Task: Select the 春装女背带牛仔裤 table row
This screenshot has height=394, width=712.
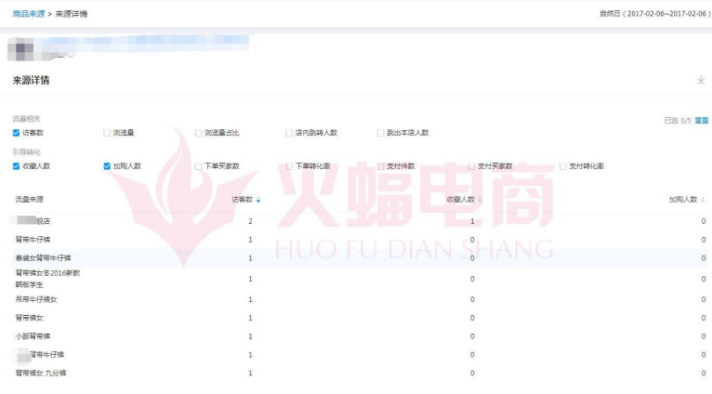Action: [360, 258]
